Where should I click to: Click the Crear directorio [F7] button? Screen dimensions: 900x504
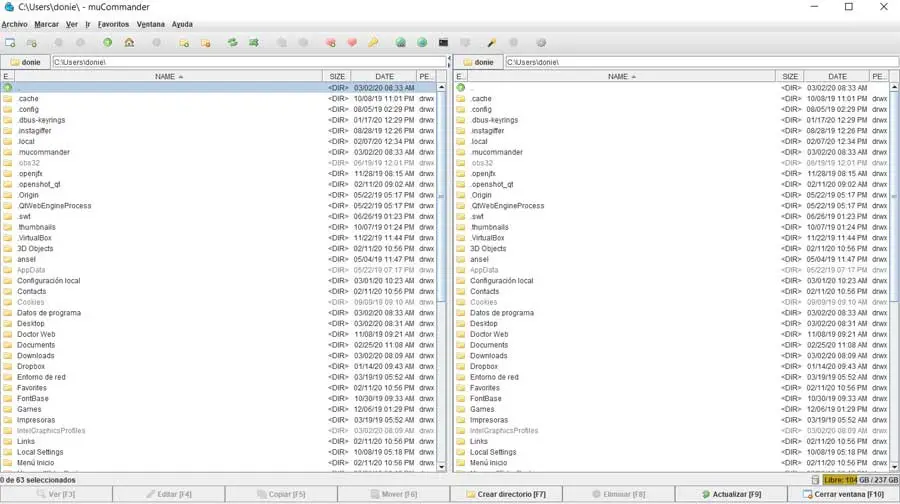[x=506, y=494]
